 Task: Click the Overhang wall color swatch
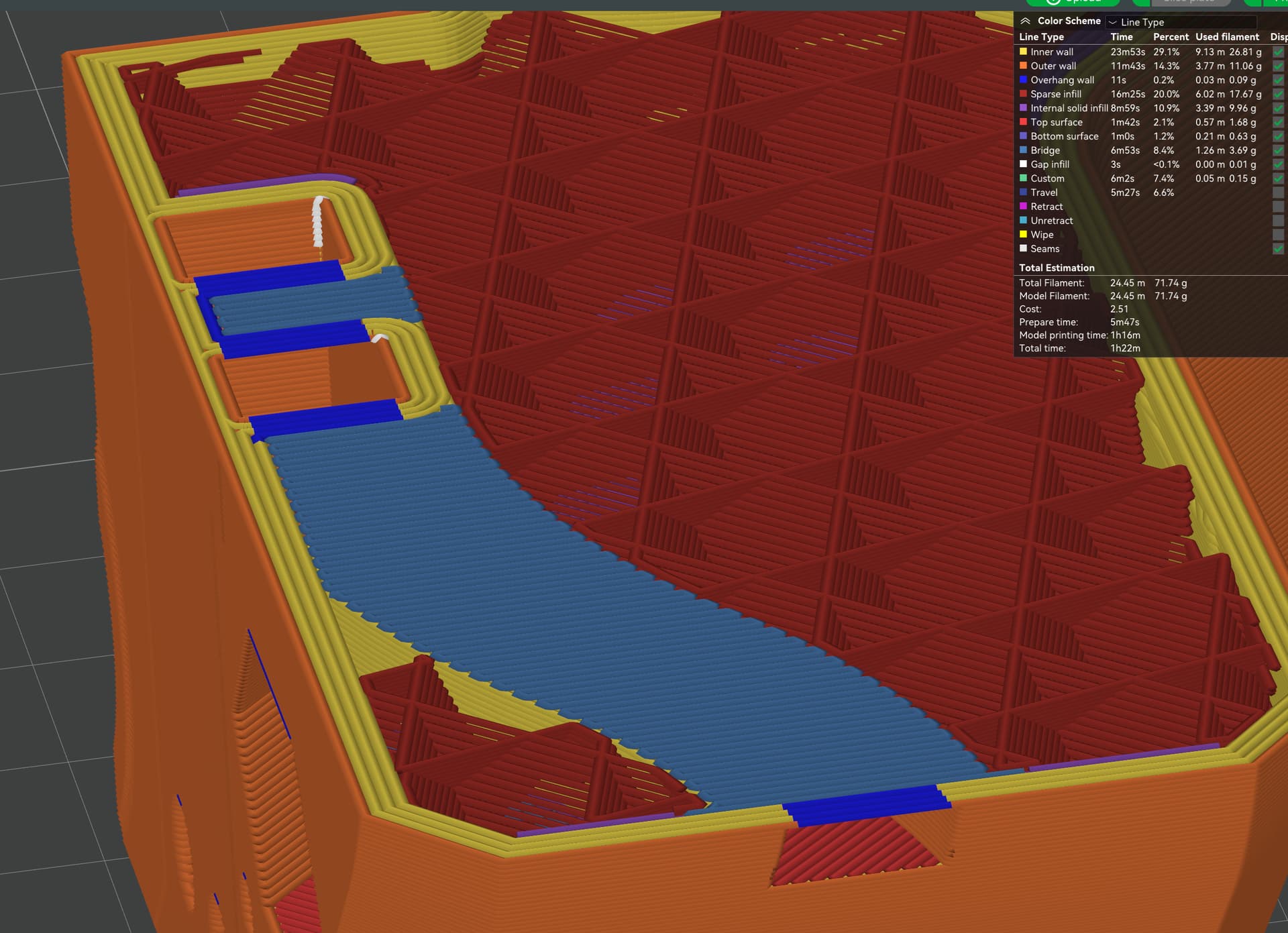click(1023, 80)
